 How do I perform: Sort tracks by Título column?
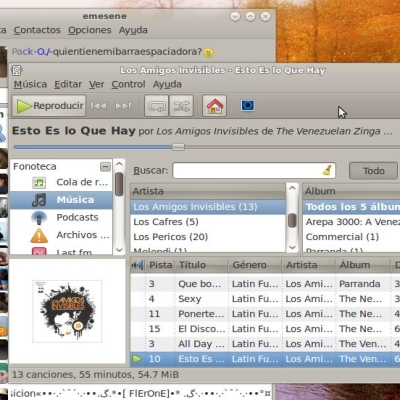coord(202,265)
